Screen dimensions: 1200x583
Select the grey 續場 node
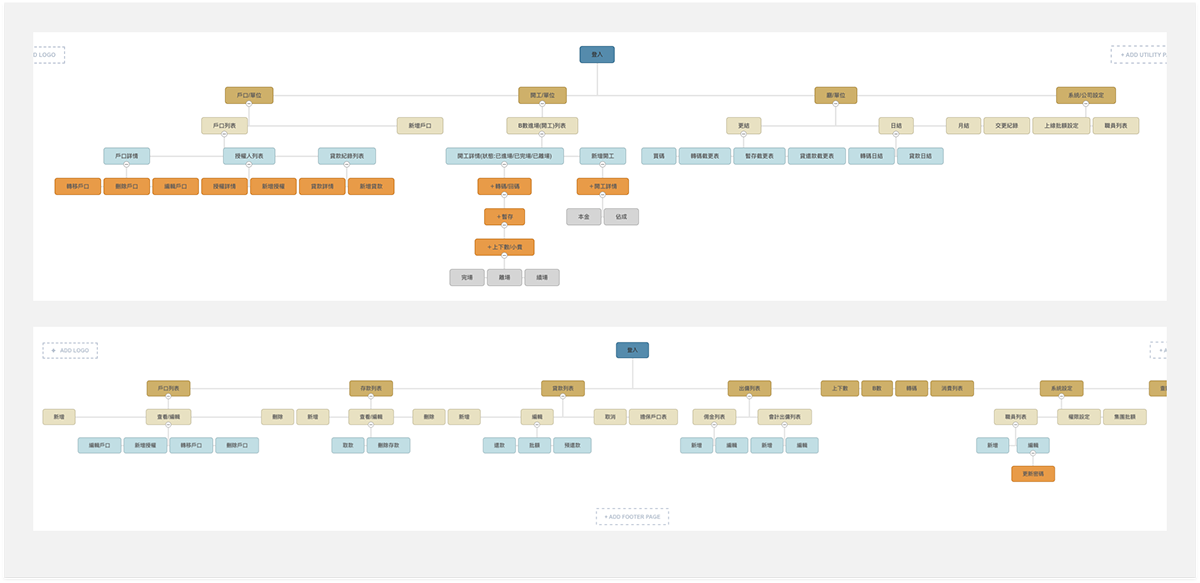(x=542, y=278)
